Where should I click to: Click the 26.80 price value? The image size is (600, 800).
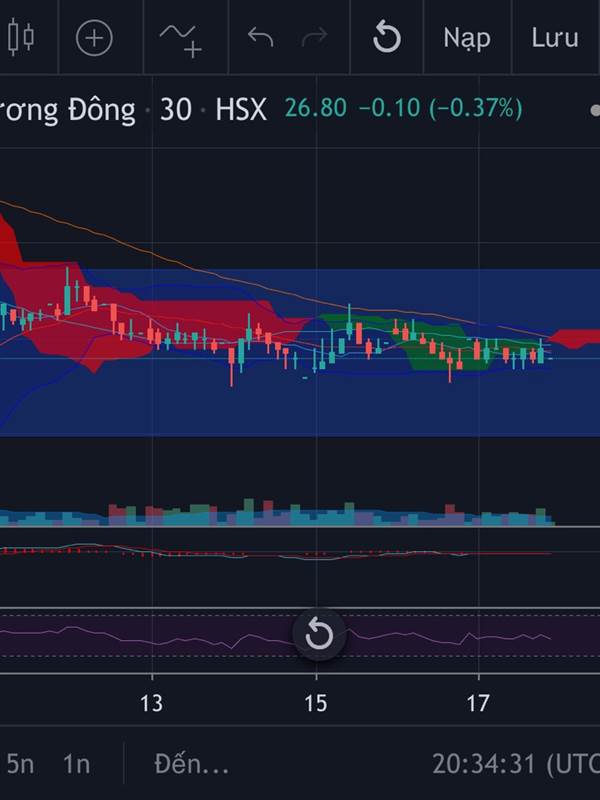pyautogui.click(x=316, y=108)
